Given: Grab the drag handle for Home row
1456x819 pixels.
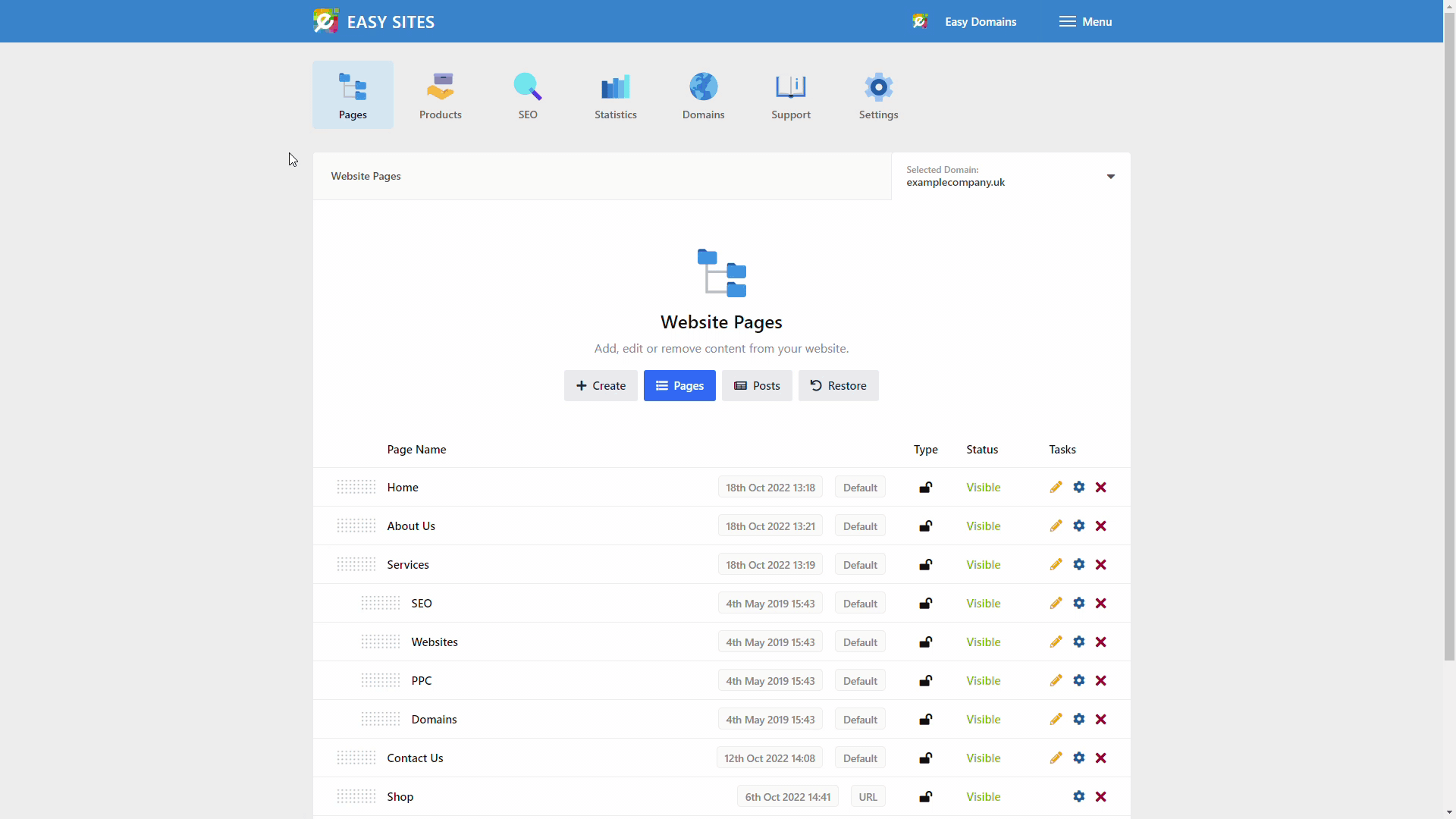Looking at the screenshot, I should tap(356, 487).
